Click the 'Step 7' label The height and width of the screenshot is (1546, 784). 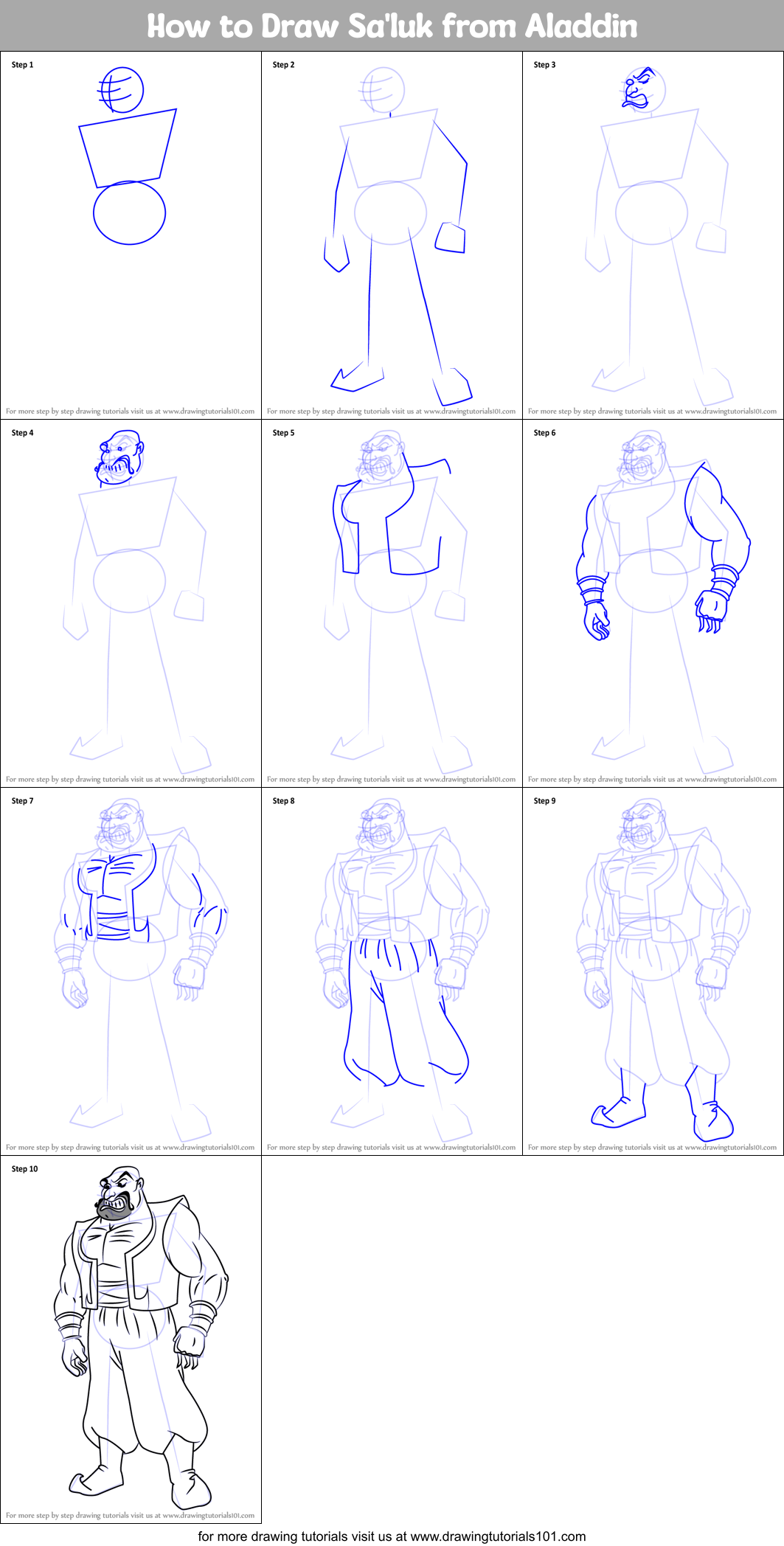point(22,801)
